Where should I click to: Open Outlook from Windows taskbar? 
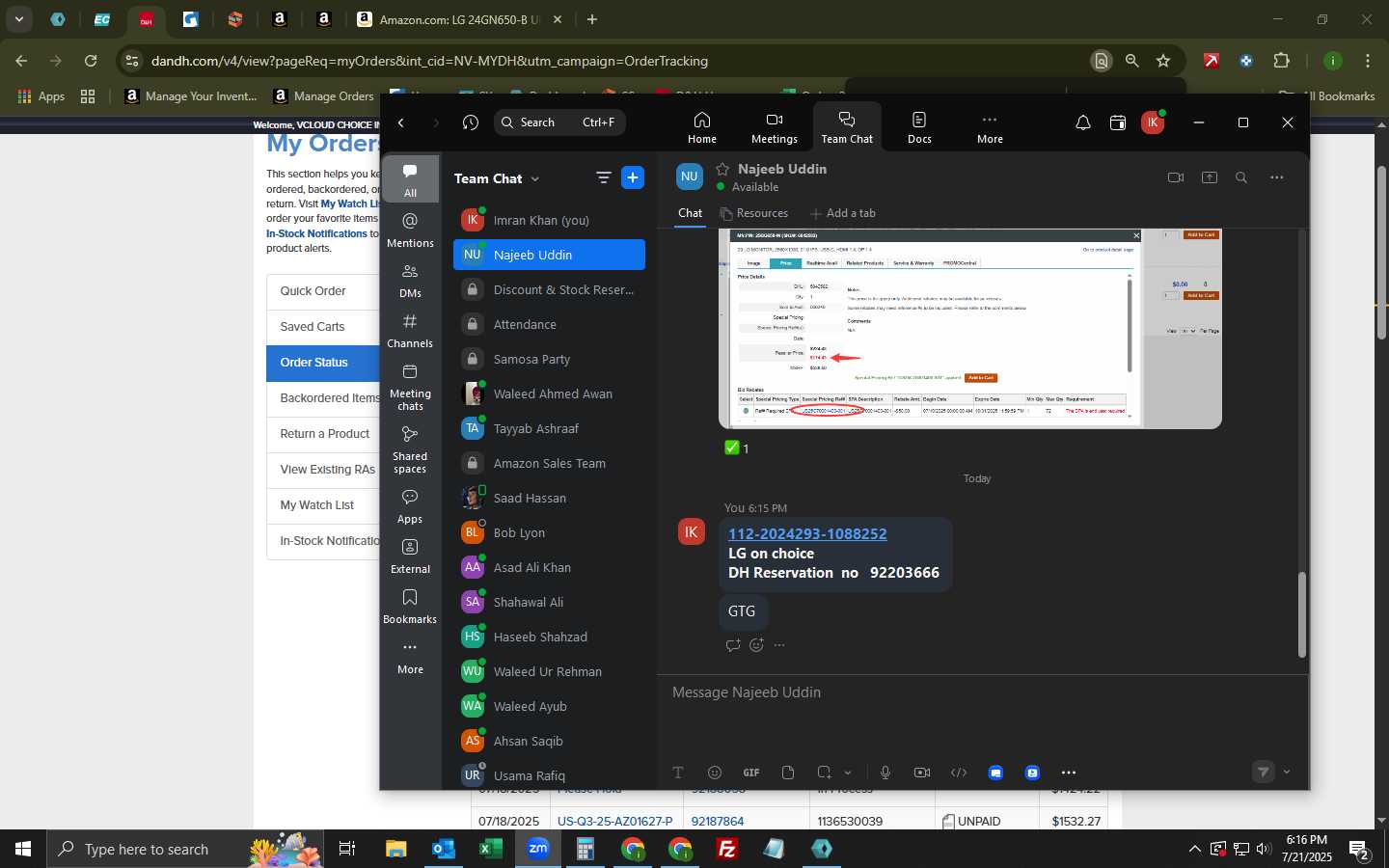click(443, 849)
